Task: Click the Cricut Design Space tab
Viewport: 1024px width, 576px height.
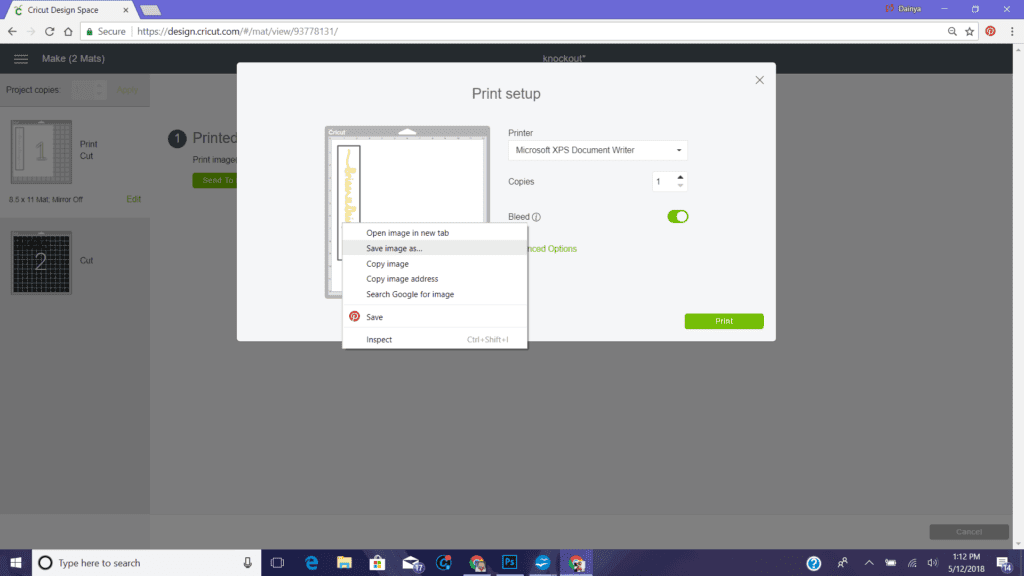Action: (x=63, y=10)
